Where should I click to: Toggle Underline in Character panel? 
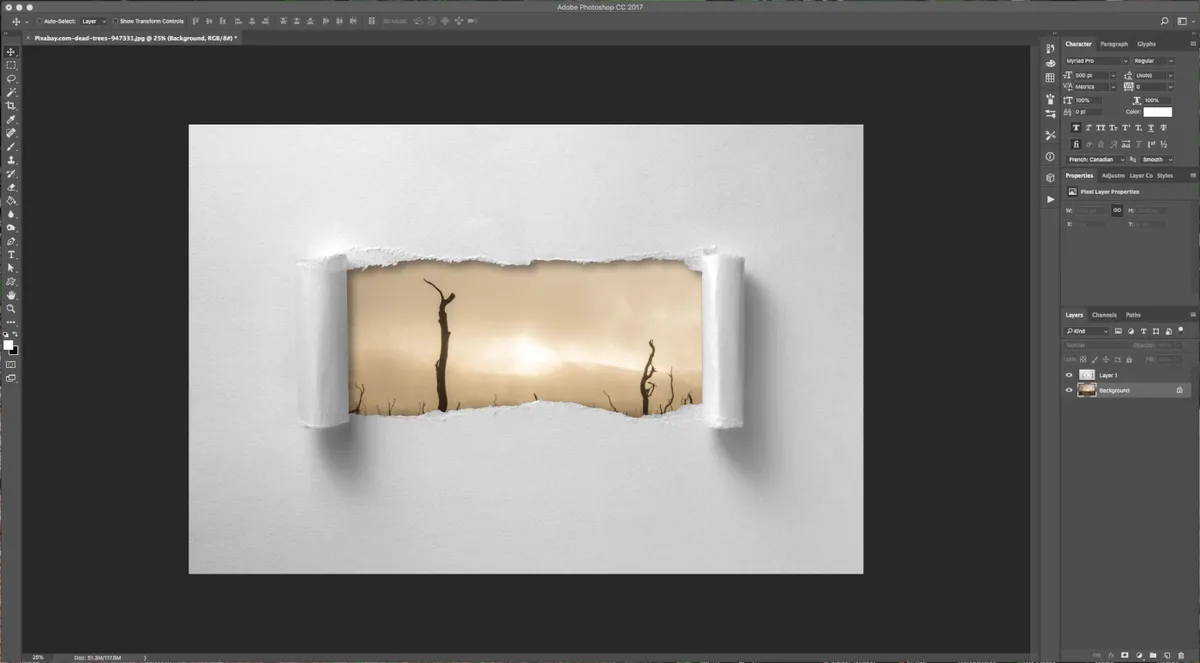1152,128
